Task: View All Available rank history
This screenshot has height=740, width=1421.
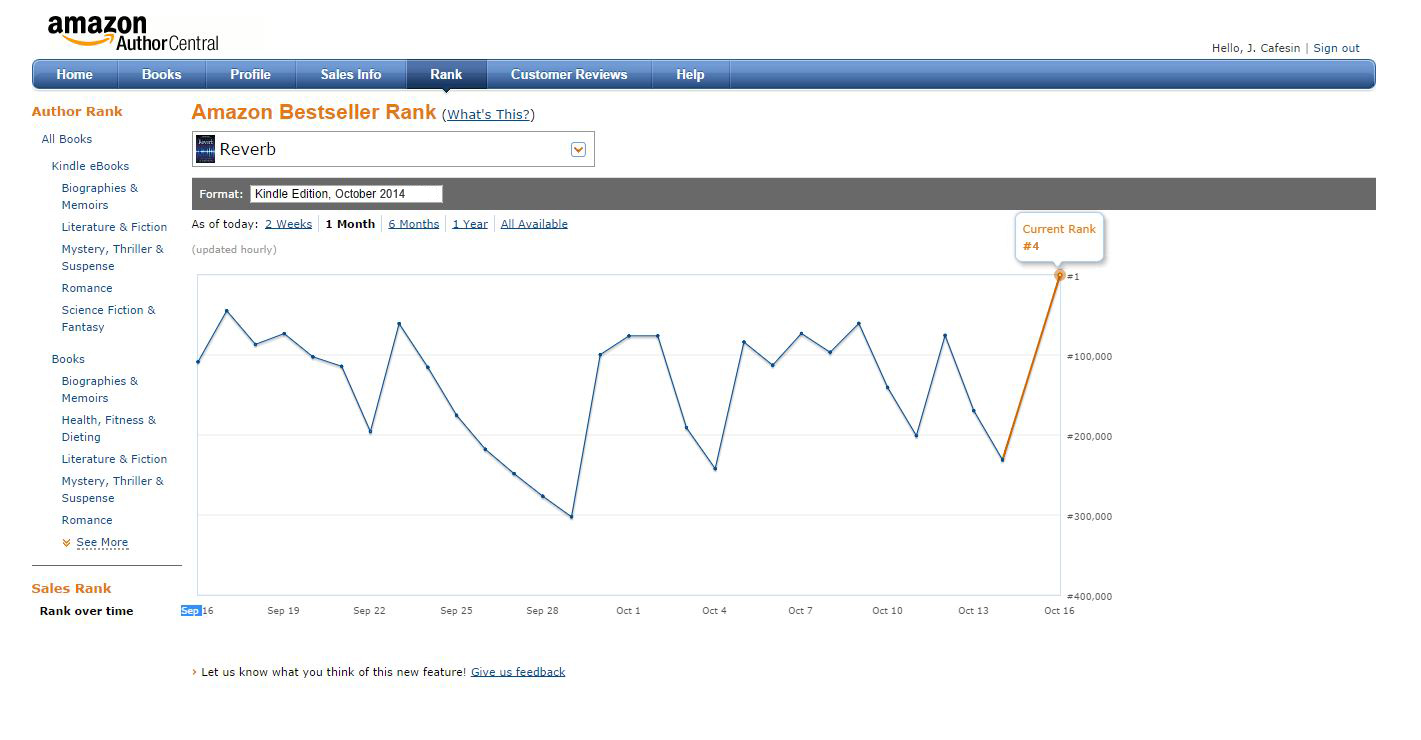Action: [534, 224]
